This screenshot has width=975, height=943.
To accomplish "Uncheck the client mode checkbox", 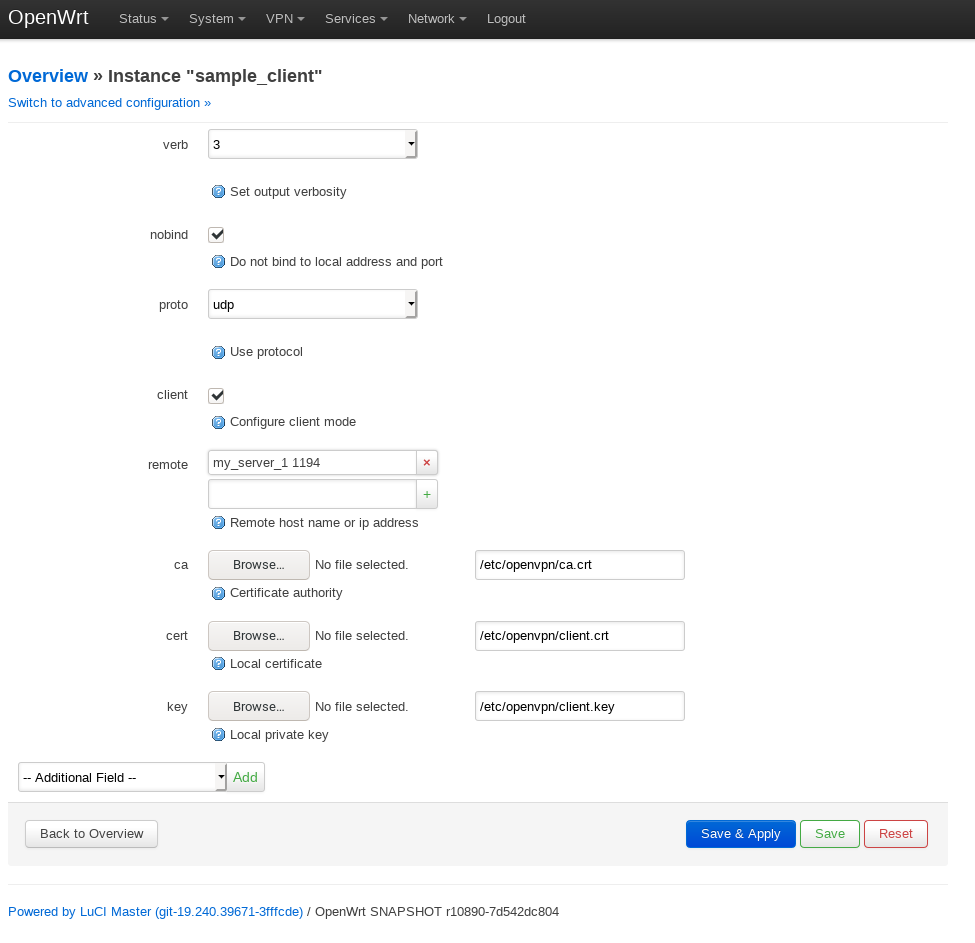I will pyautogui.click(x=216, y=395).
